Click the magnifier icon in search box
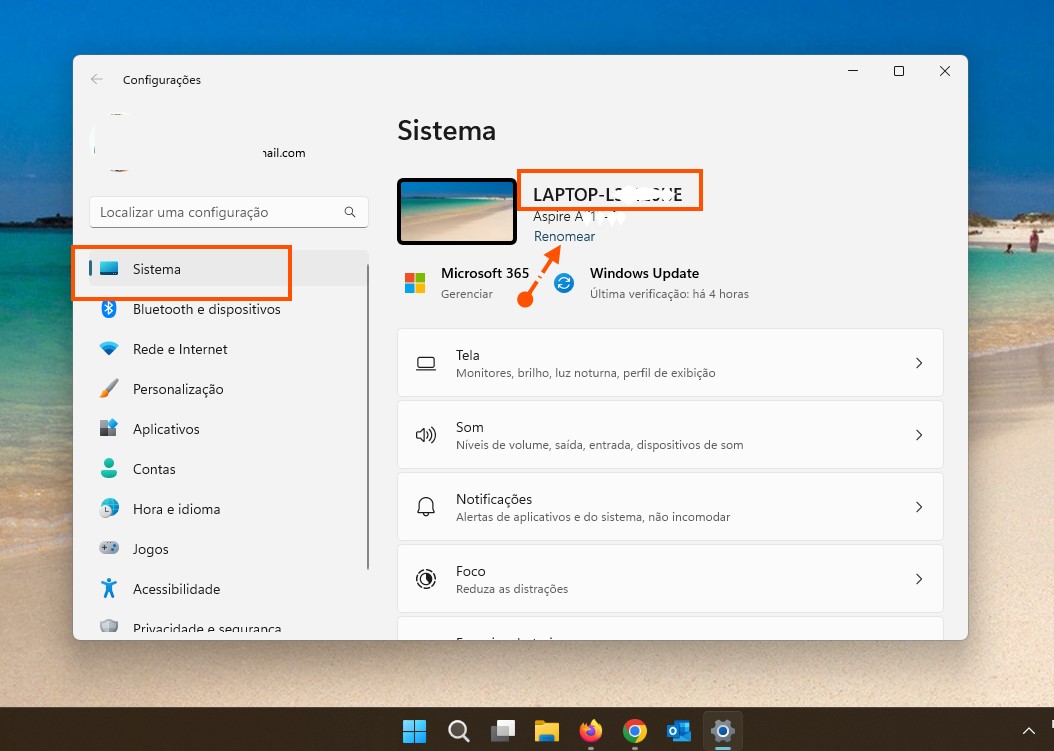This screenshot has height=751, width=1054. point(350,212)
